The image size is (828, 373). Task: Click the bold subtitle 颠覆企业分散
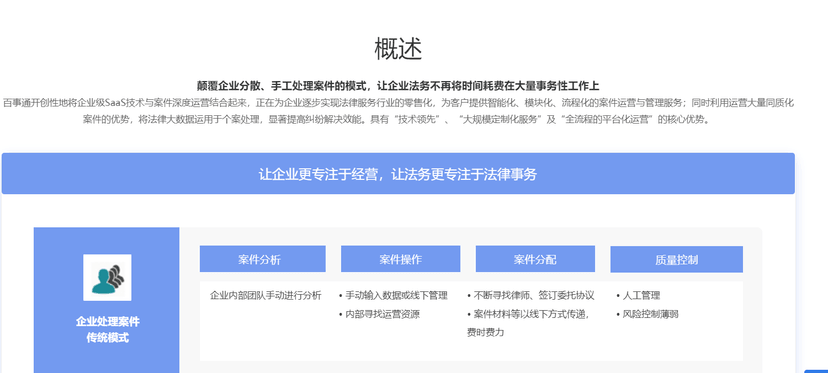pos(398,86)
